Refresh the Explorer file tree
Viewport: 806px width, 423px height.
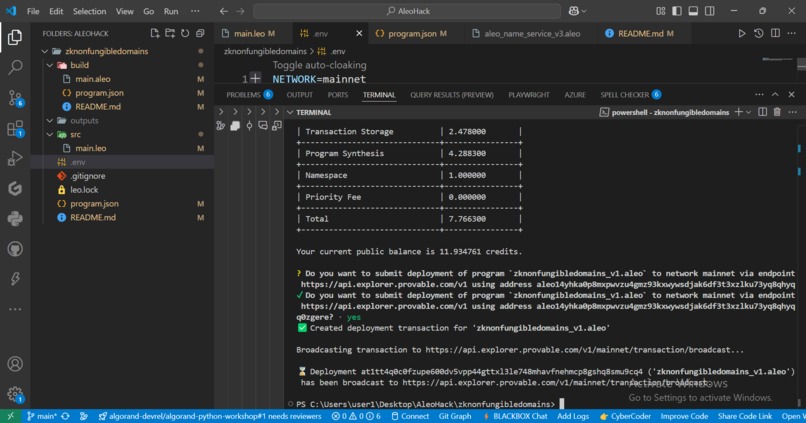tap(185, 33)
